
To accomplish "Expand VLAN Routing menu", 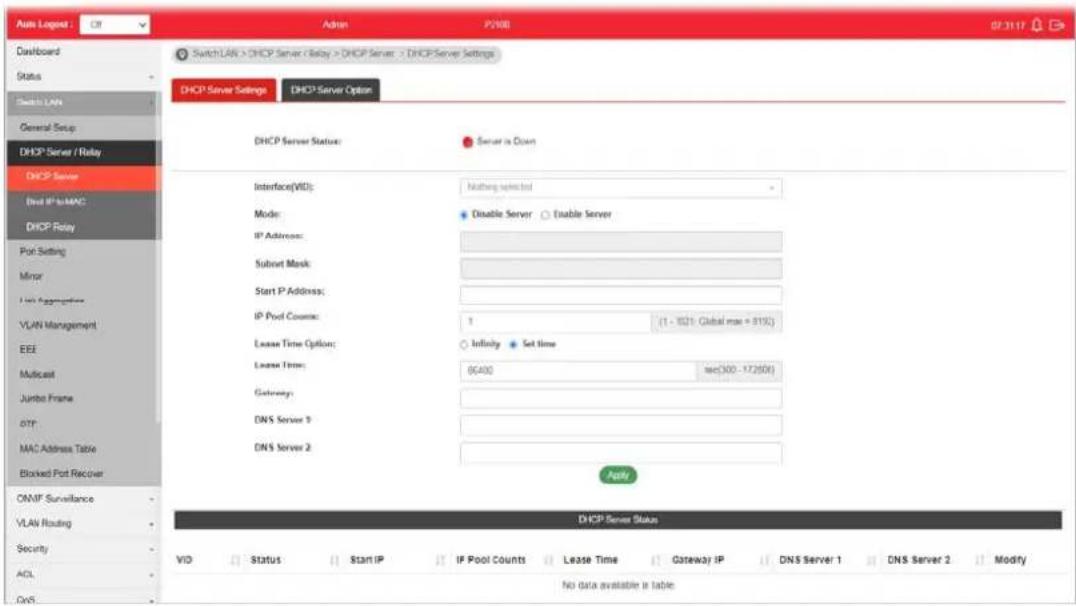I will pos(82,524).
